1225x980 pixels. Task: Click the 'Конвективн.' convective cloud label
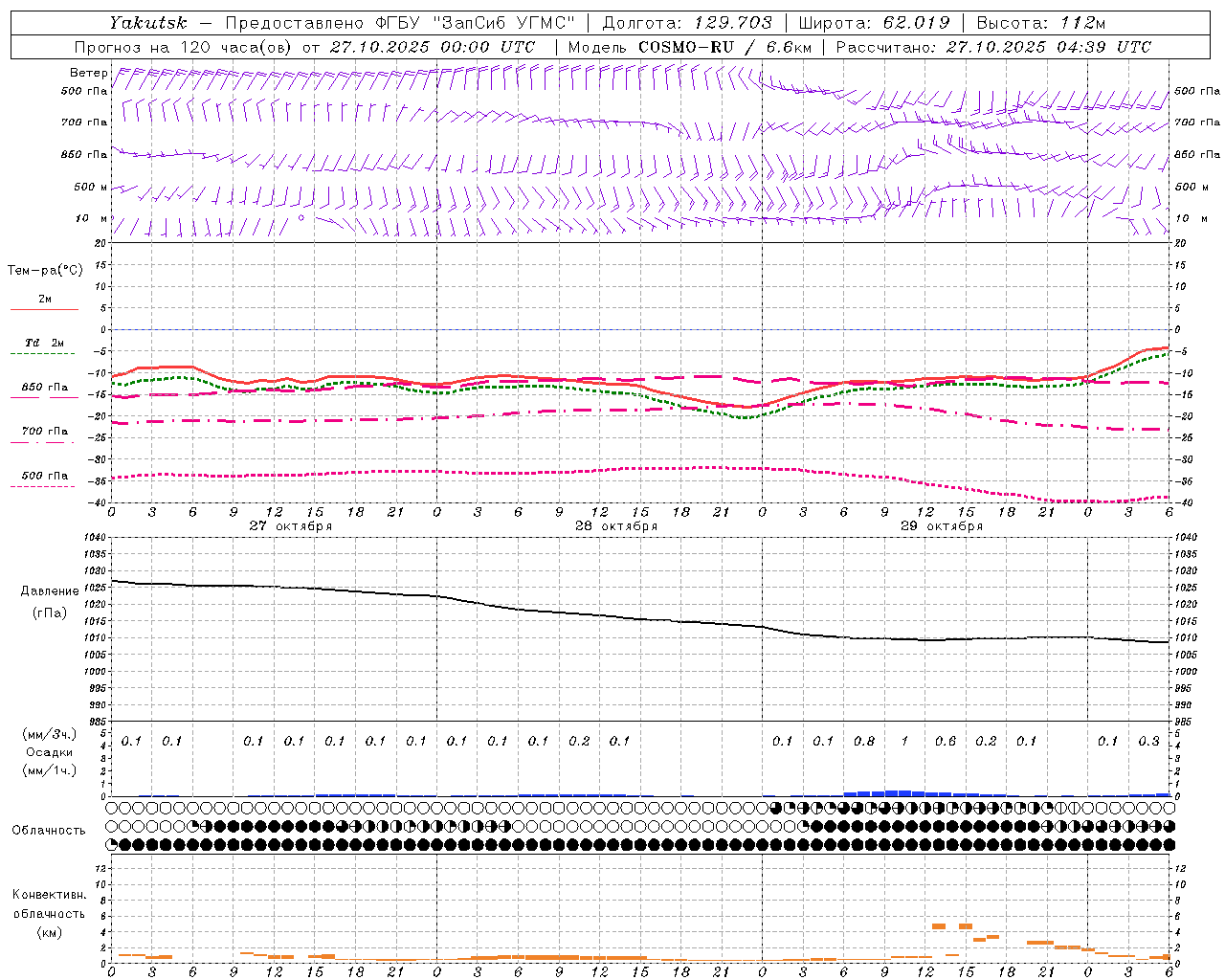click(x=49, y=895)
